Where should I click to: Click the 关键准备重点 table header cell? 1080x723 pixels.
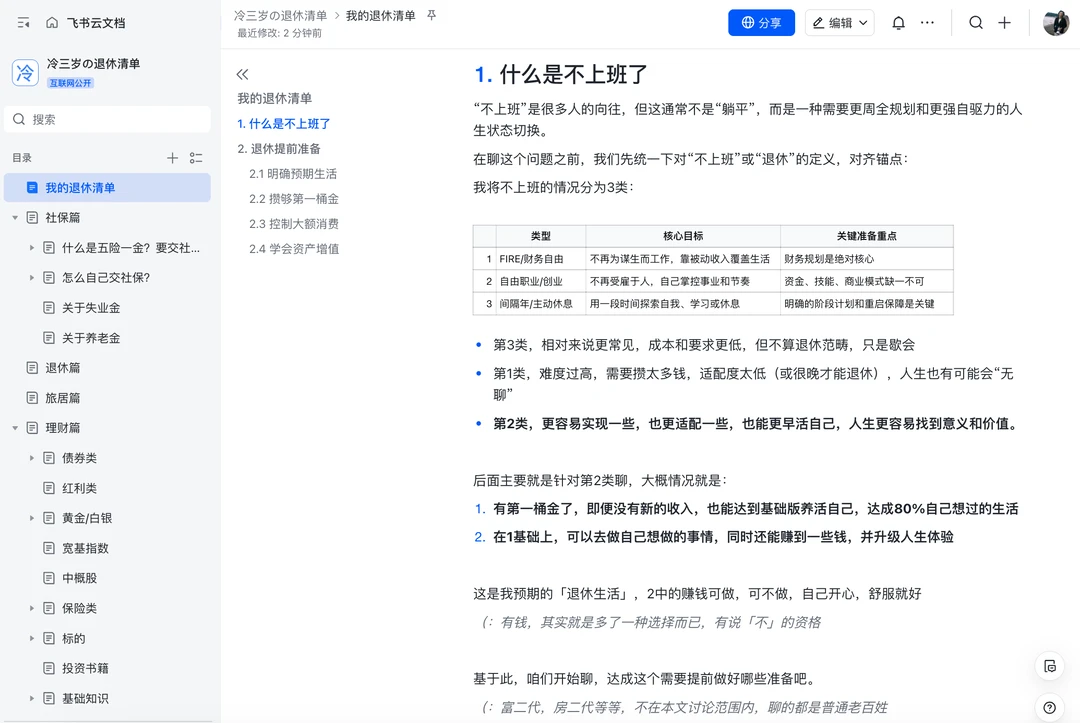coord(866,236)
